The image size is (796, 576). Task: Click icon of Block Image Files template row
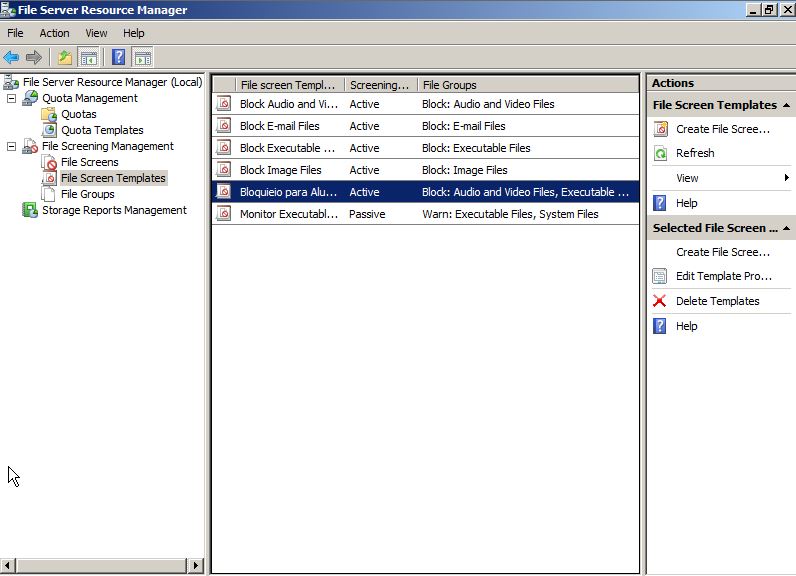coord(224,170)
